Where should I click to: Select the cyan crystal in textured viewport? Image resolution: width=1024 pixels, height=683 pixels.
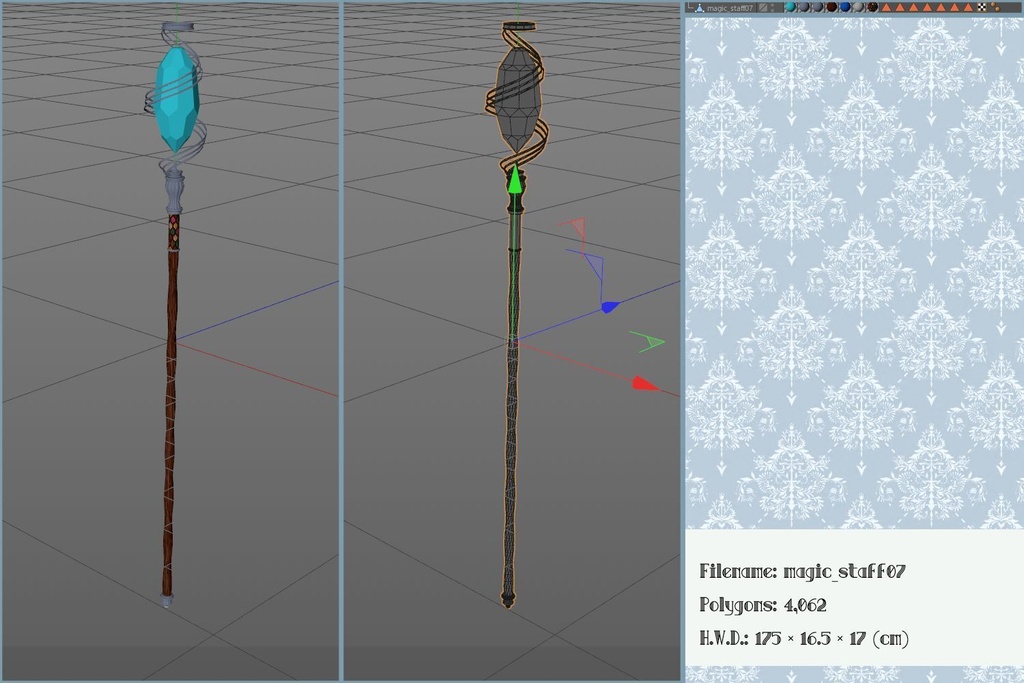(x=176, y=99)
